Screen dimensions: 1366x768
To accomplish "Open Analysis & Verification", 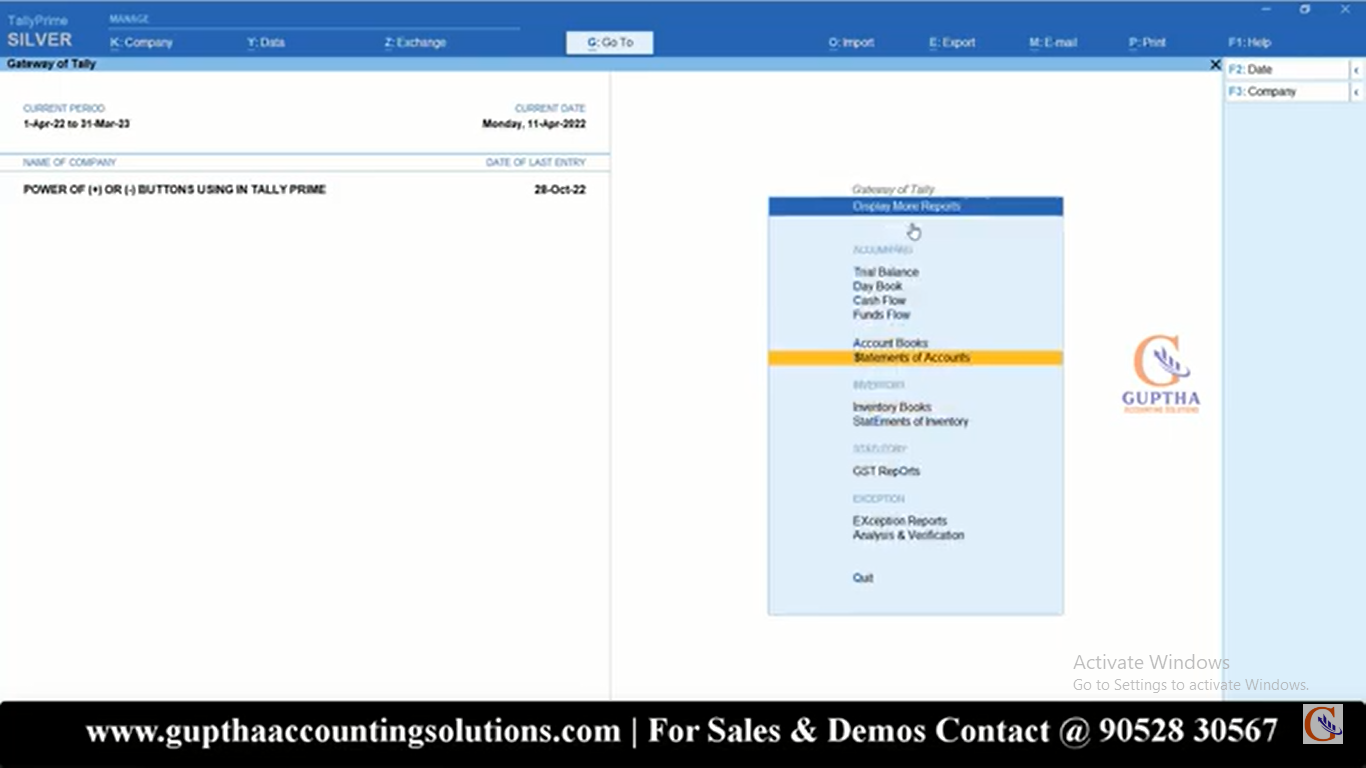I will coord(908,535).
